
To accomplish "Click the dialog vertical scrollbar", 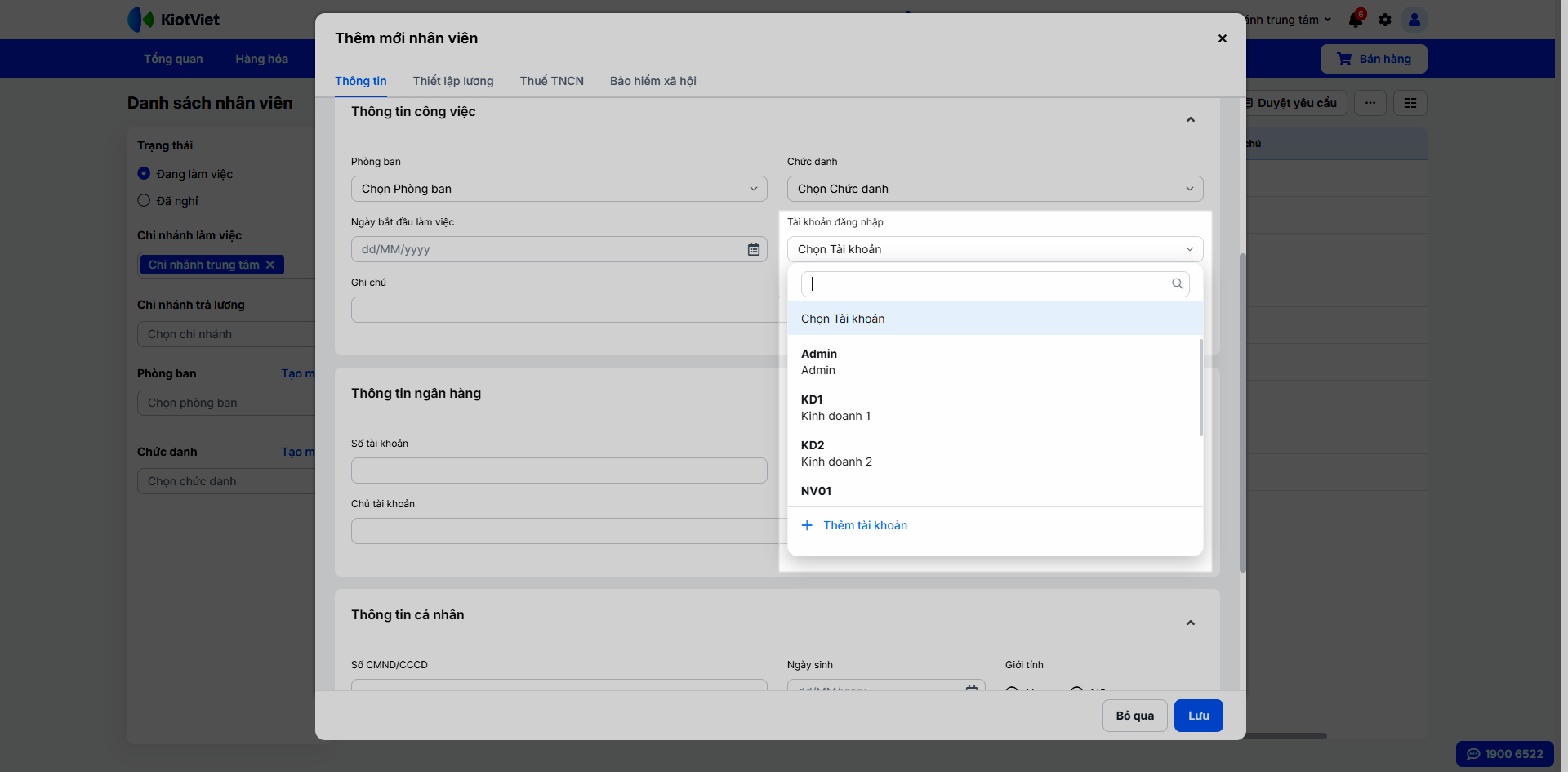I will [x=1243, y=413].
